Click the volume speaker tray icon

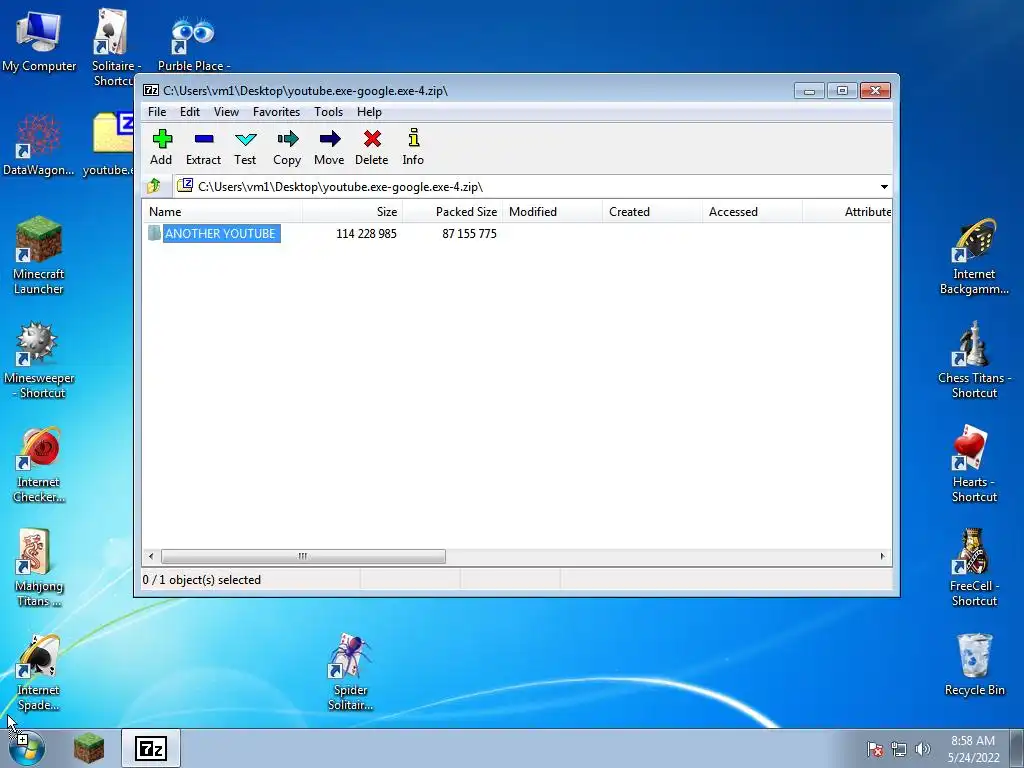point(922,749)
